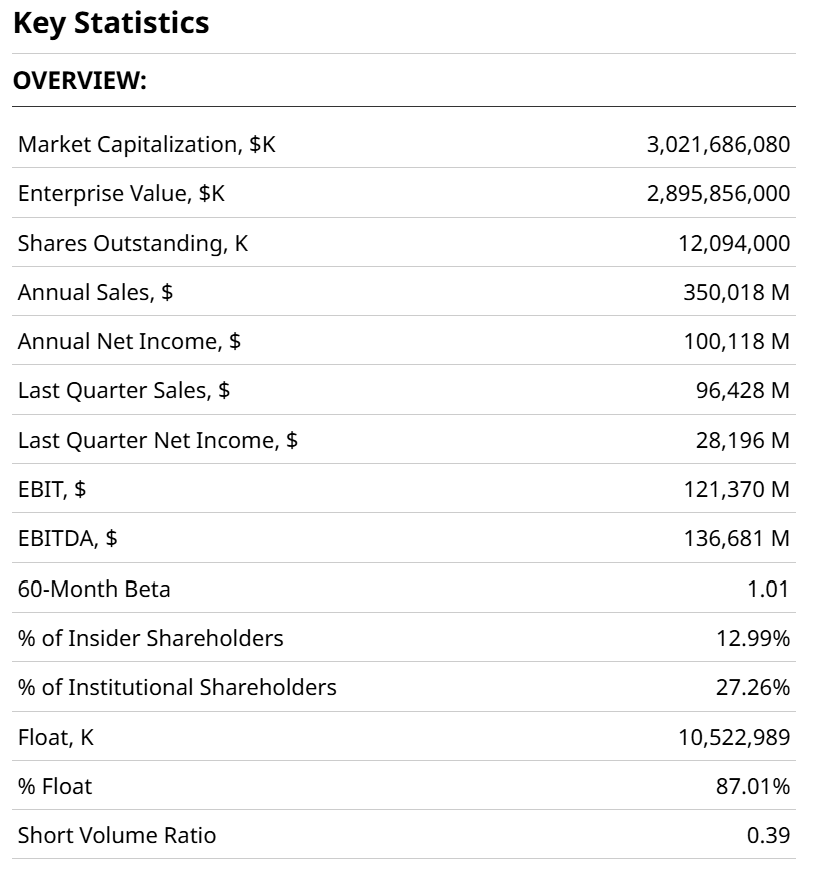Click the EBITDA value 136,681 M
The image size is (815, 869).
click(x=737, y=538)
